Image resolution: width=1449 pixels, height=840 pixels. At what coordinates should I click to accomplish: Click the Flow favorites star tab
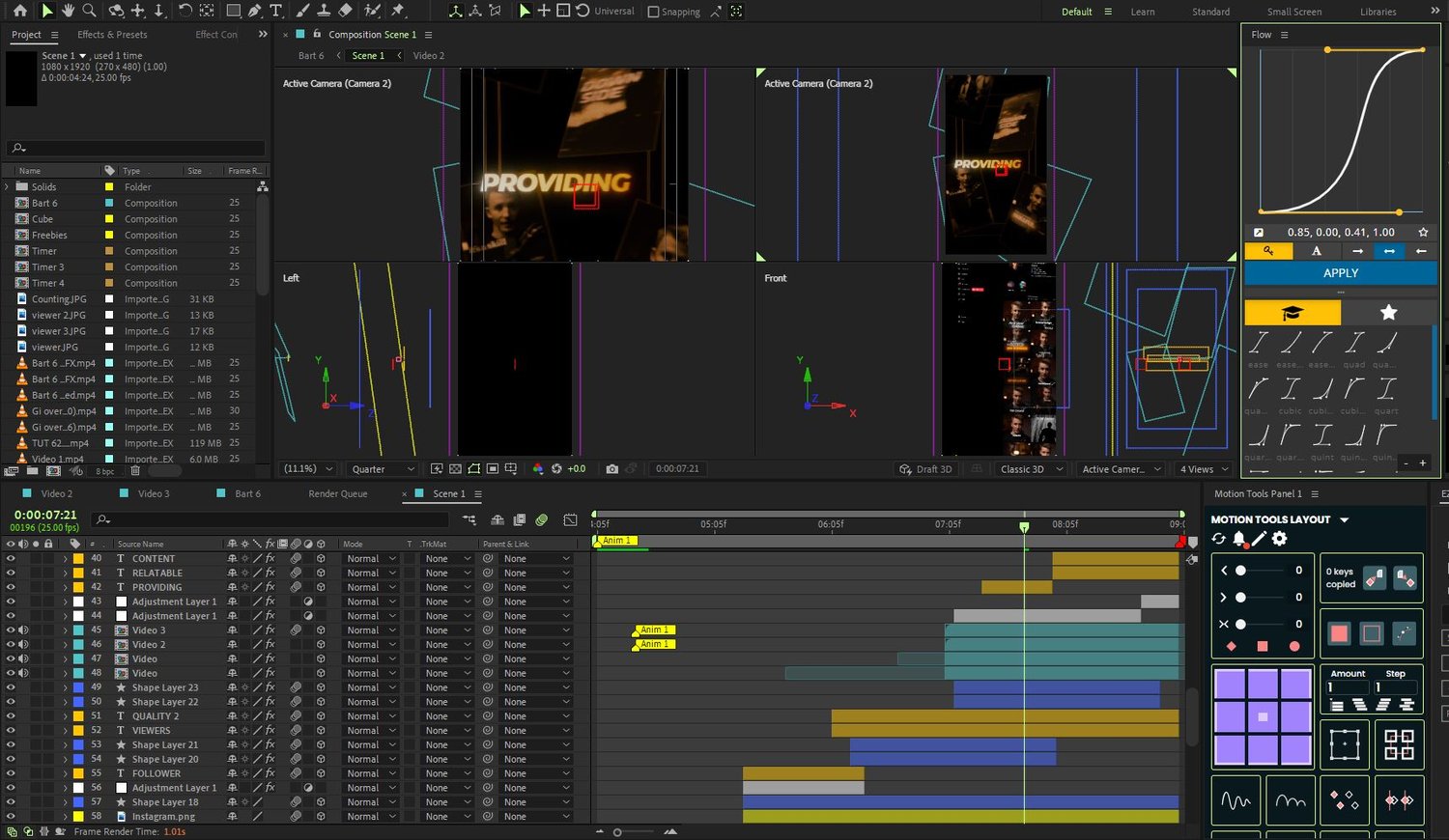tap(1388, 313)
